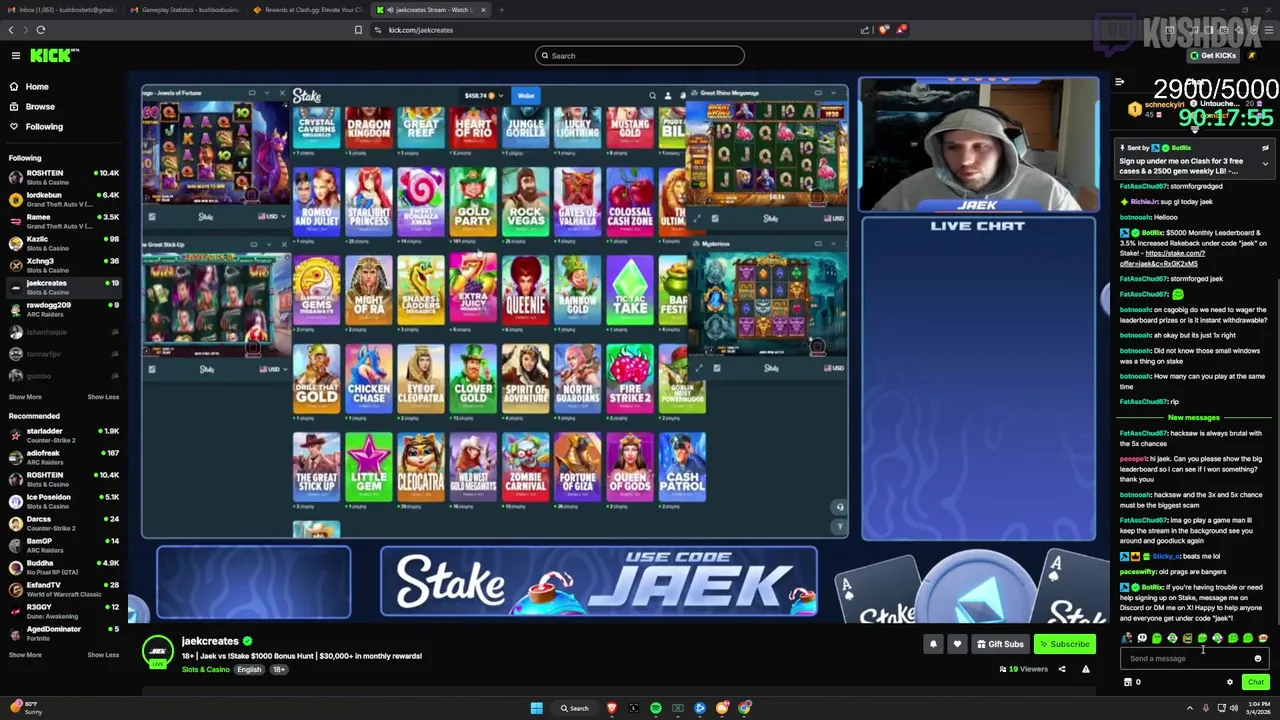
Task: Expand Following list with Show More
Action: 25,397
